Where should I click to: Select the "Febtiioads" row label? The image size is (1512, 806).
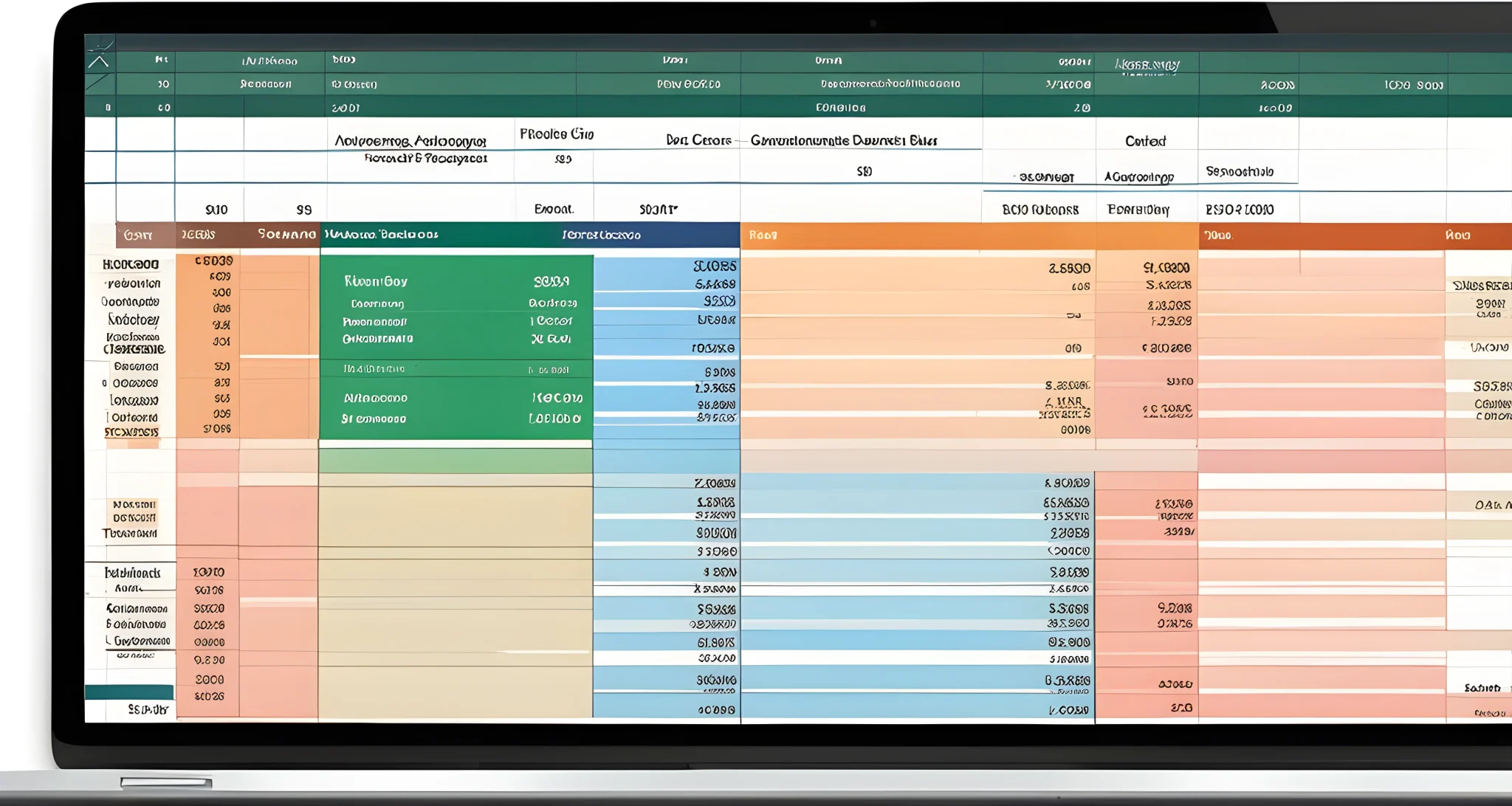point(132,573)
